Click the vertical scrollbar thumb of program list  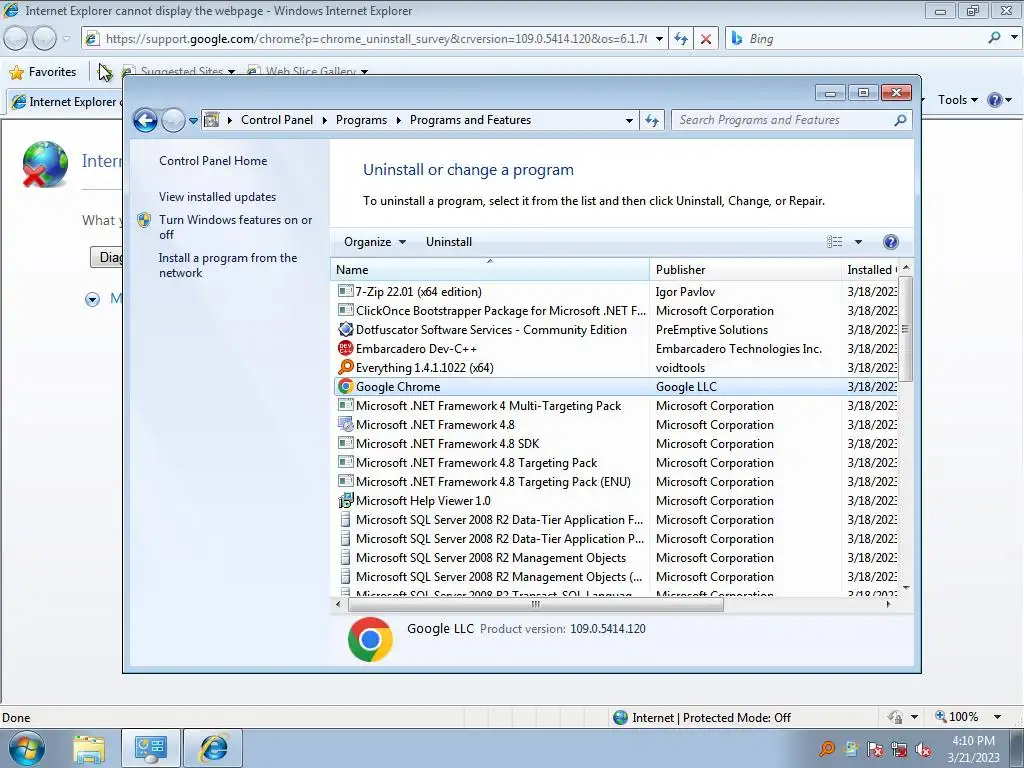905,329
